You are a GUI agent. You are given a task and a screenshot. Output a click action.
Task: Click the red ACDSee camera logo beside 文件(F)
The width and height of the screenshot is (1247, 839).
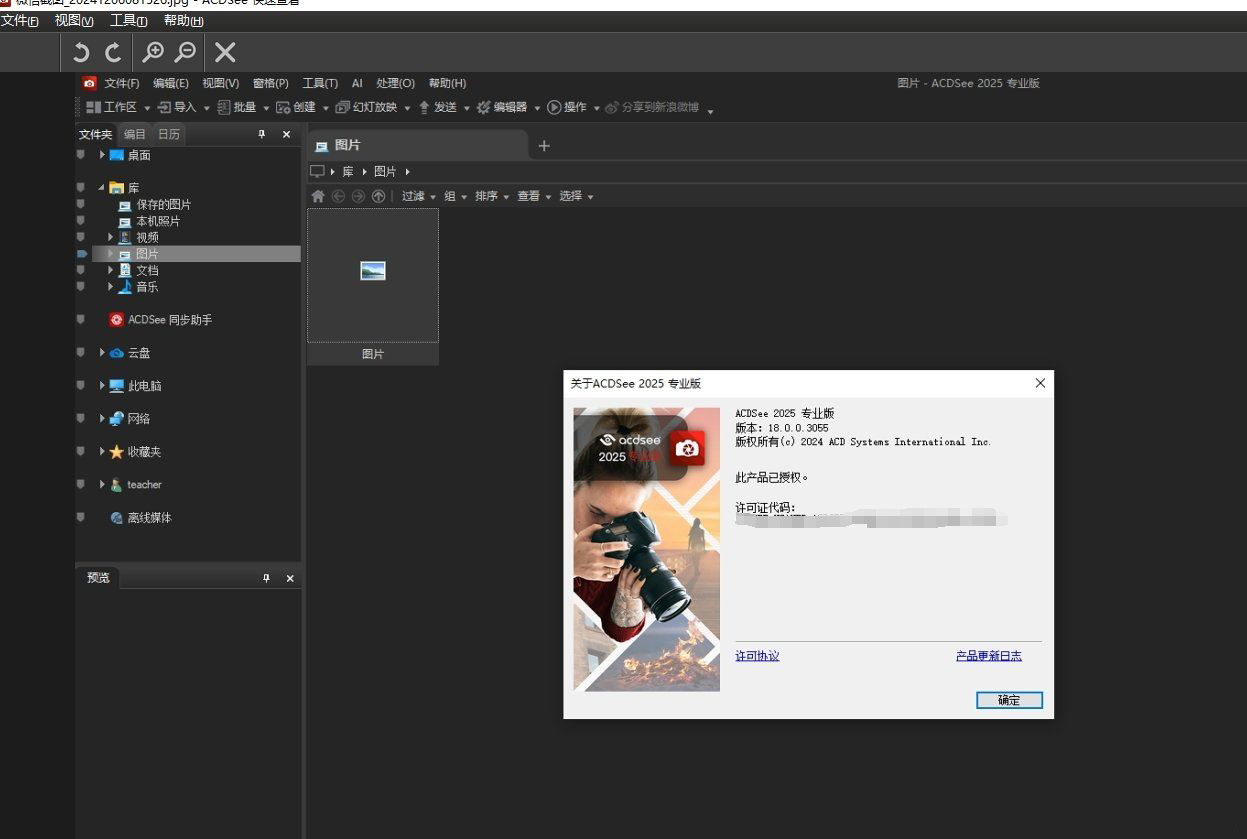coord(90,83)
